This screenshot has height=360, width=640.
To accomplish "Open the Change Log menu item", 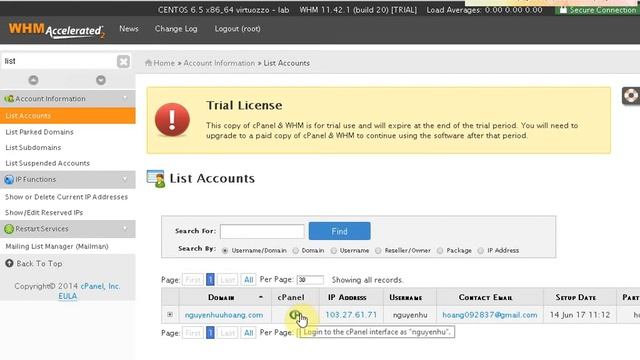I will coord(176,29).
